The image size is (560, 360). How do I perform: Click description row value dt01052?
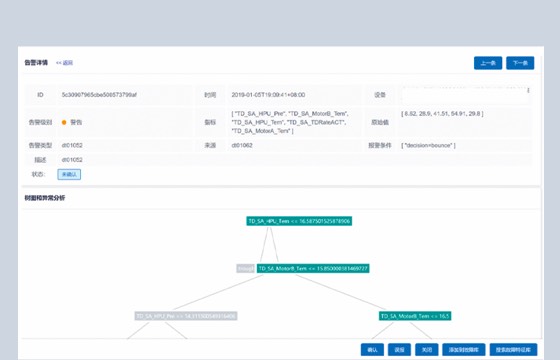pos(72,160)
